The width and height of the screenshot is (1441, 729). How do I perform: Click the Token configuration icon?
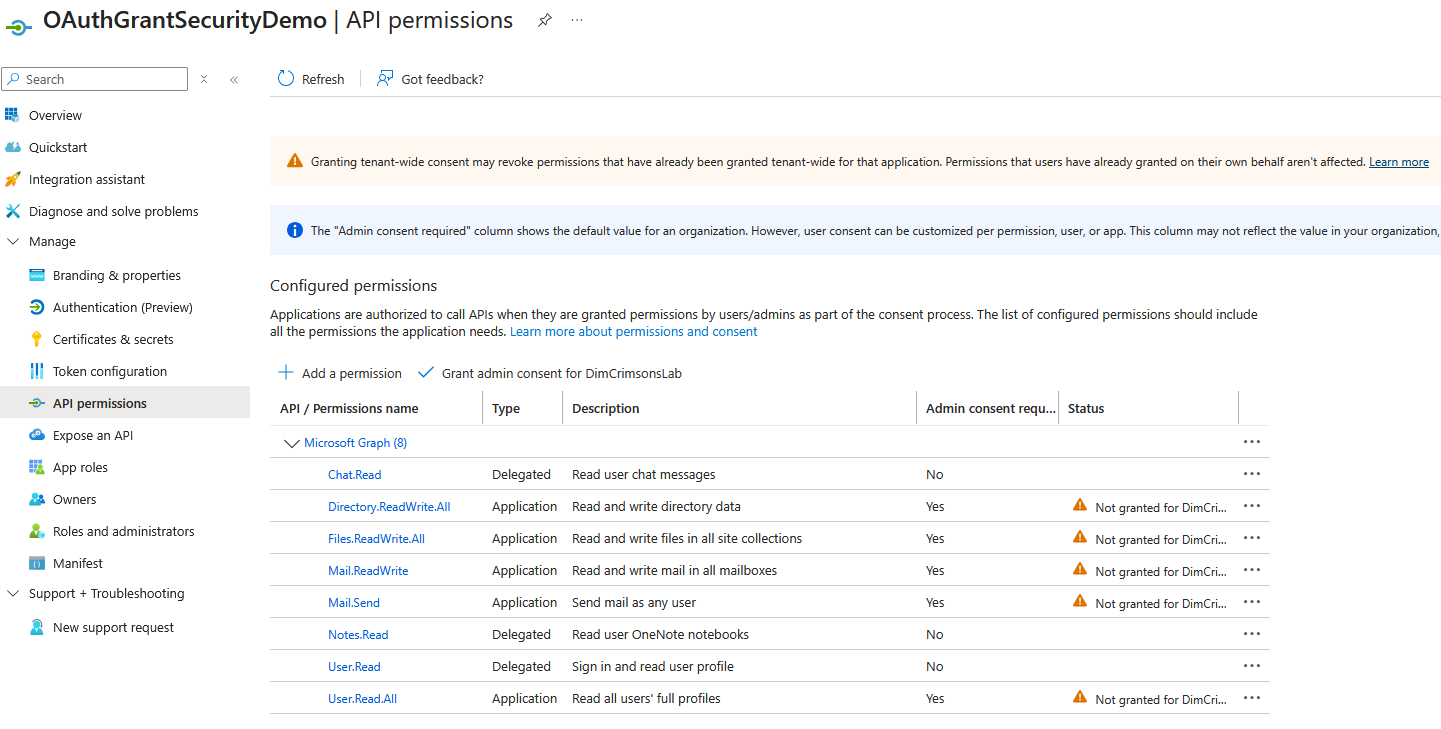tap(37, 371)
